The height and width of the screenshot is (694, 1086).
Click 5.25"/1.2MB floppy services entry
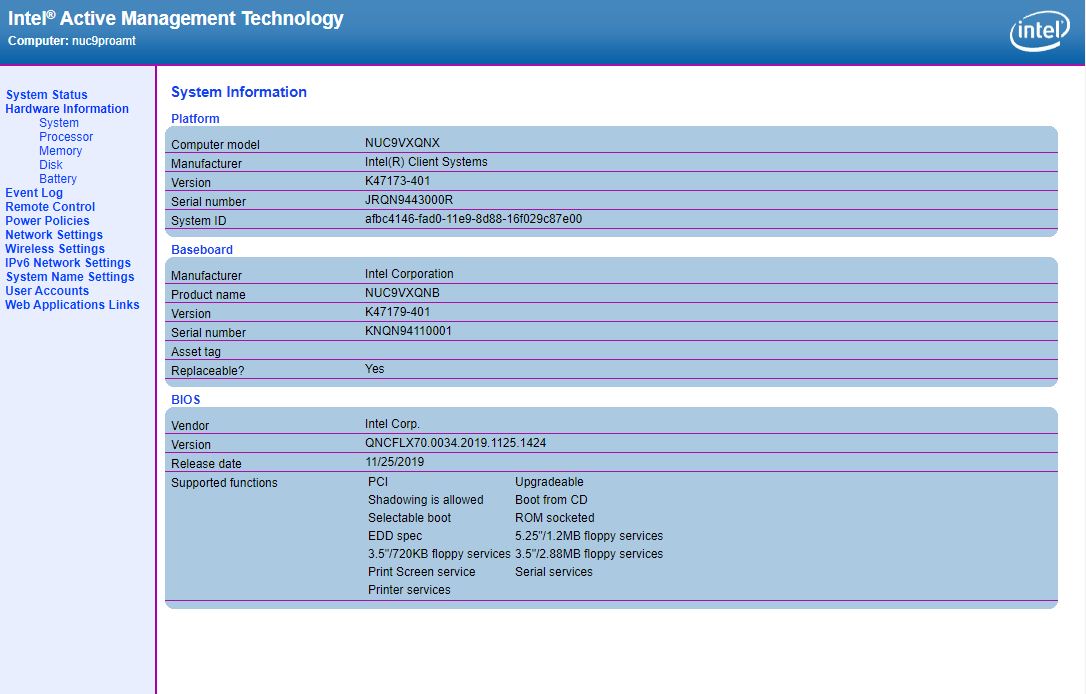pos(589,535)
